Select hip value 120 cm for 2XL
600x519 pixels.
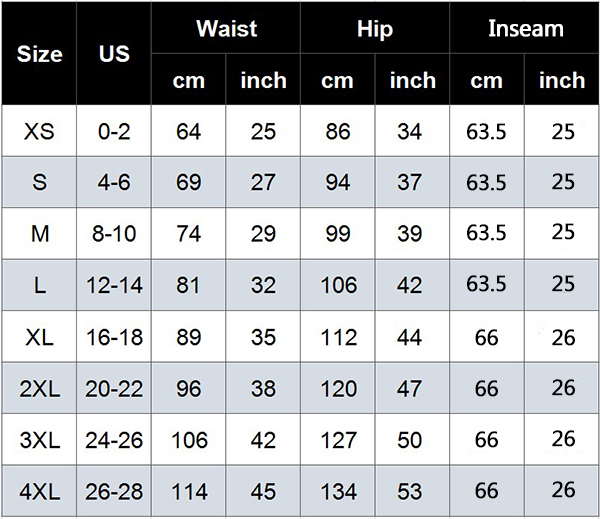point(338,389)
